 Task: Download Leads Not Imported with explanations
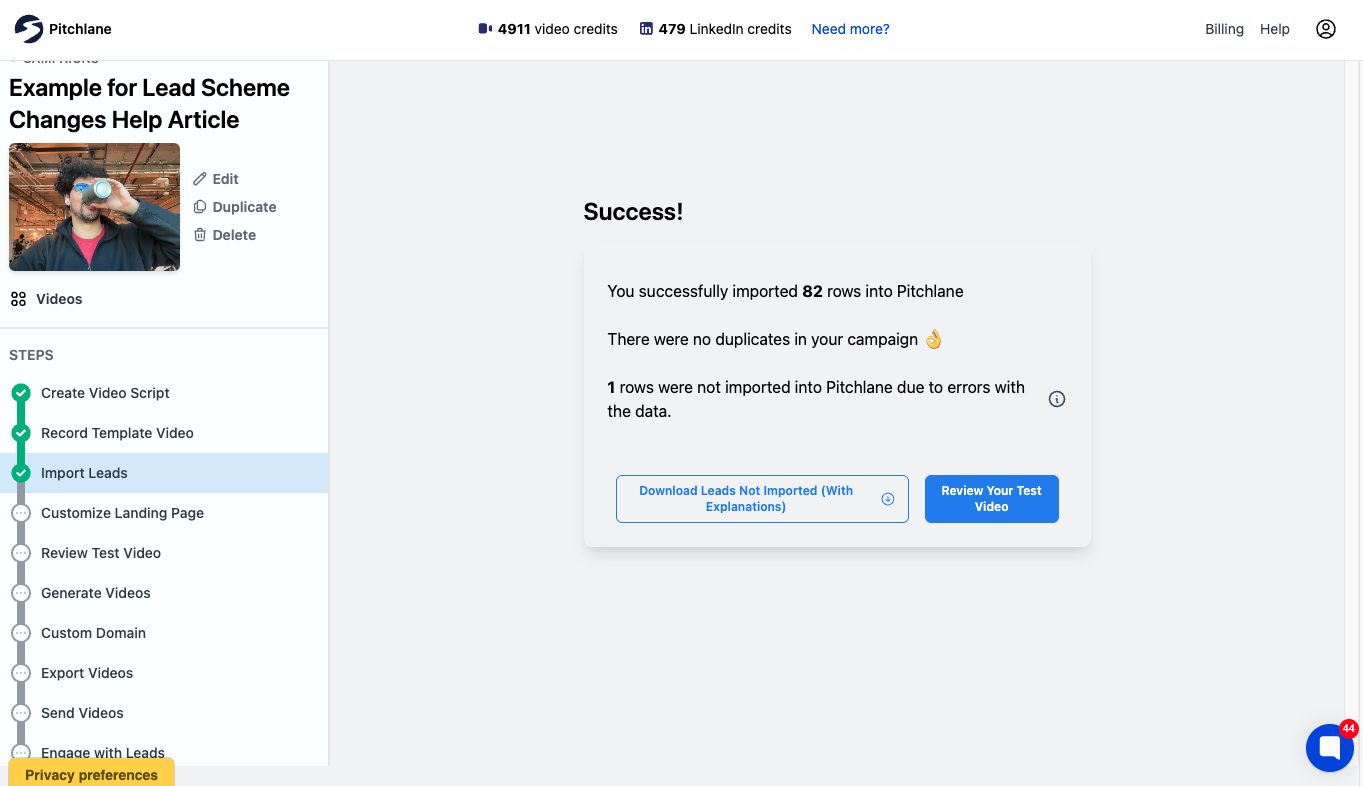762,499
